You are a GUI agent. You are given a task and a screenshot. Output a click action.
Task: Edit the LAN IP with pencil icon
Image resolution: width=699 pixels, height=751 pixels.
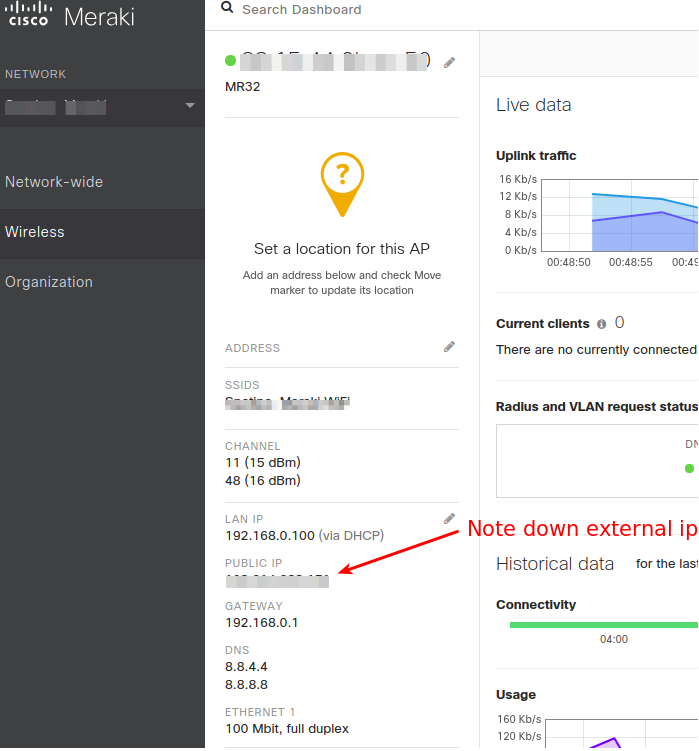point(449,519)
